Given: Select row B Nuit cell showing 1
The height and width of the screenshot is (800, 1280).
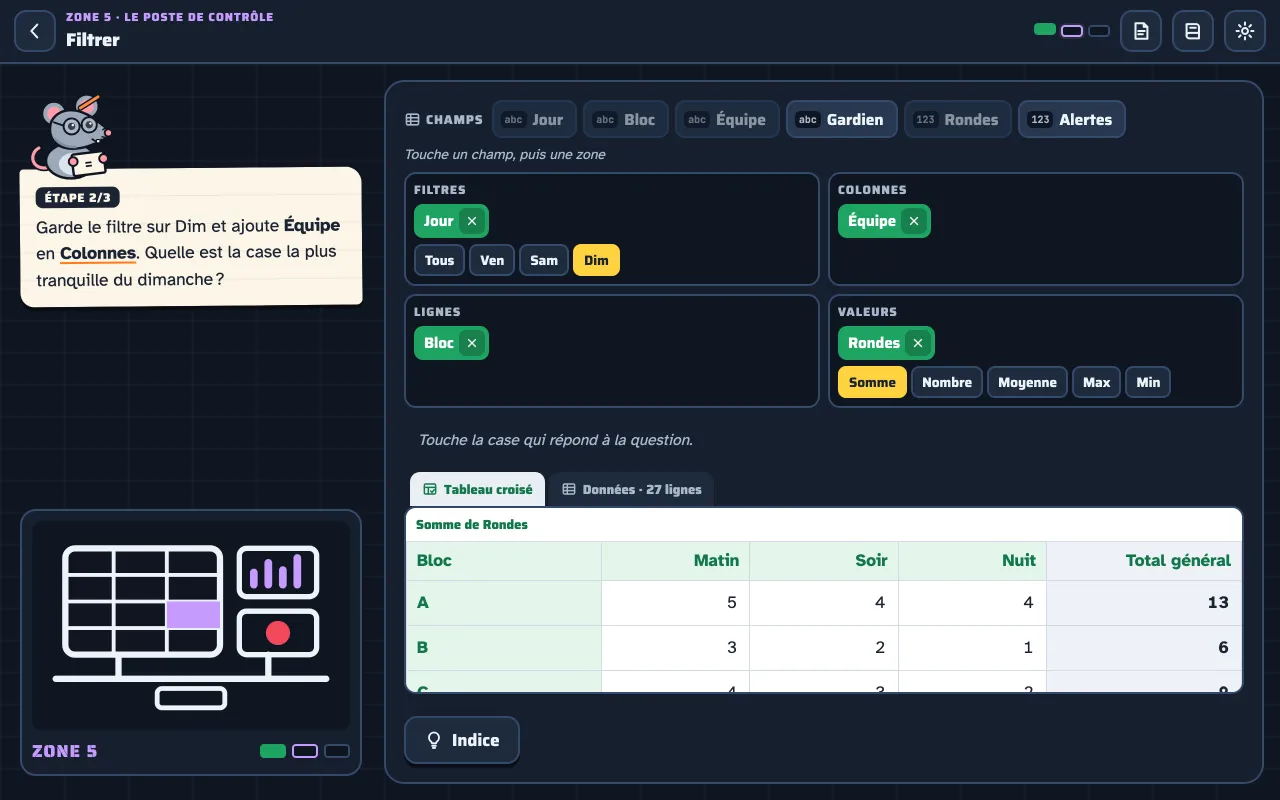Looking at the screenshot, I should coord(973,648).
